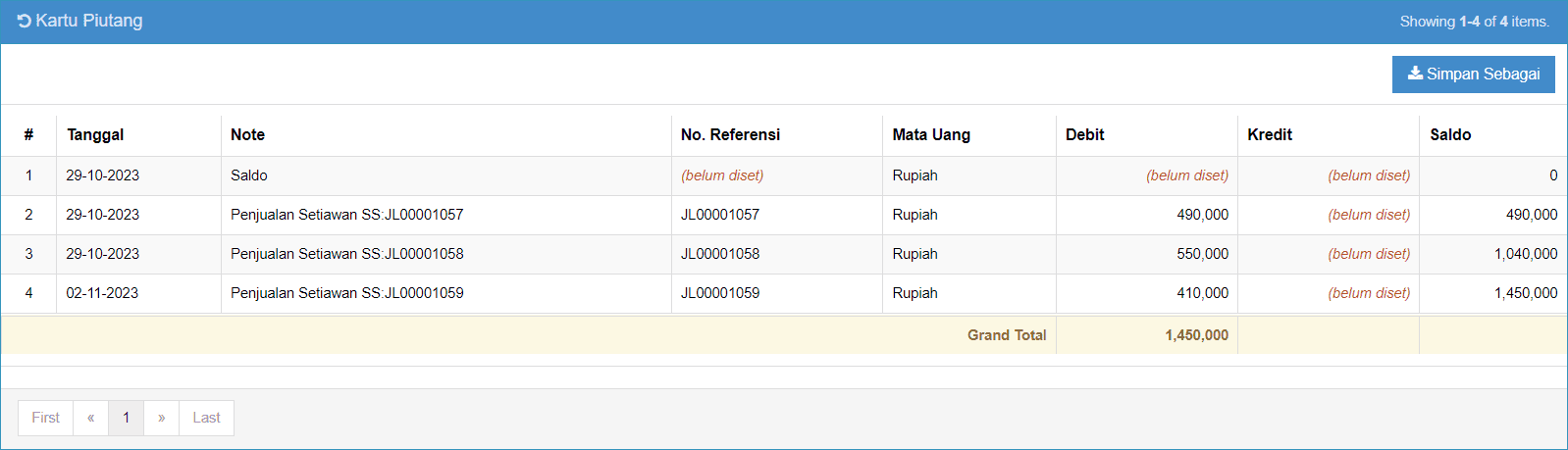This screenshot has height=450, width=1568.
Task: Click the previous page « button
Action: click(x=91, y=418)
